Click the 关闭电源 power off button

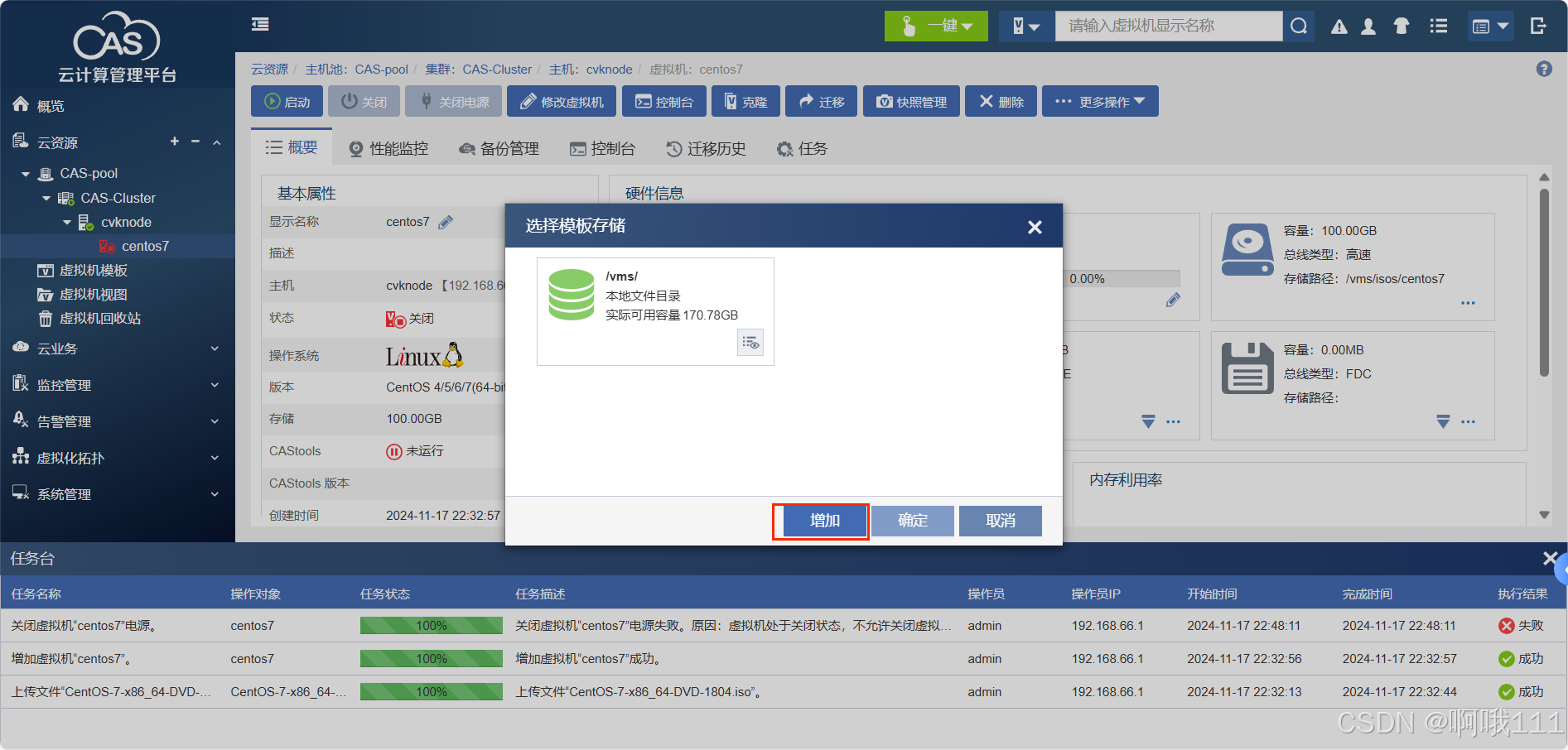[454, 101]
